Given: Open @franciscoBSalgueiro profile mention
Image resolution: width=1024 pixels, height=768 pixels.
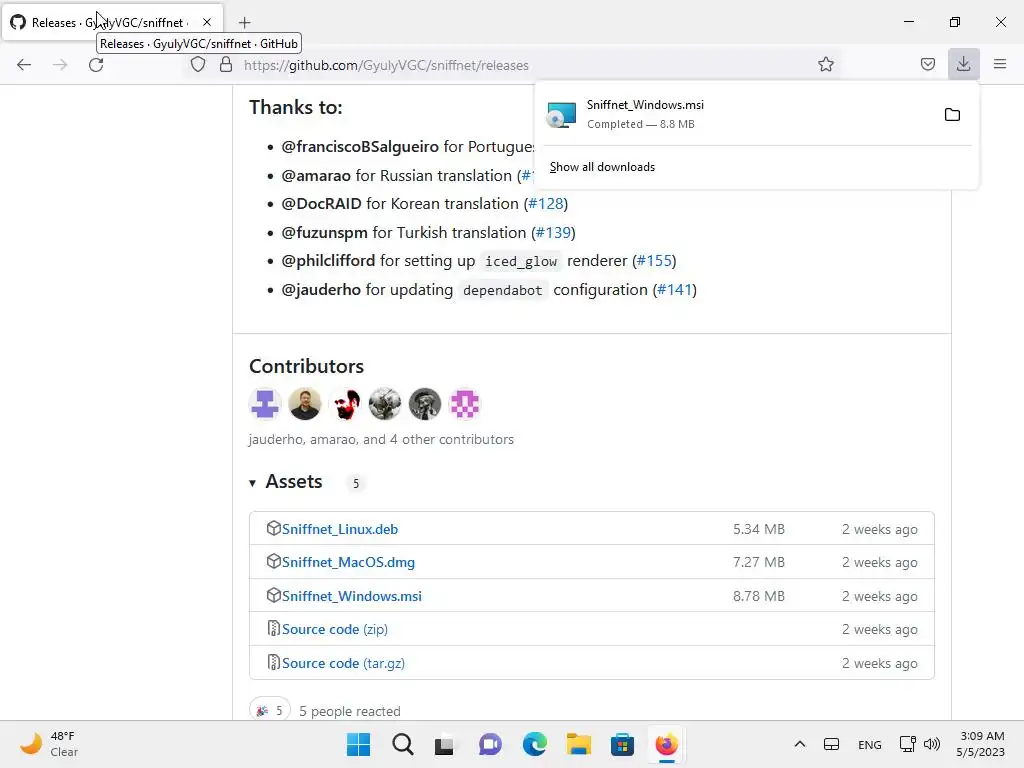Looking at the screenshot, I should [360, 147].
